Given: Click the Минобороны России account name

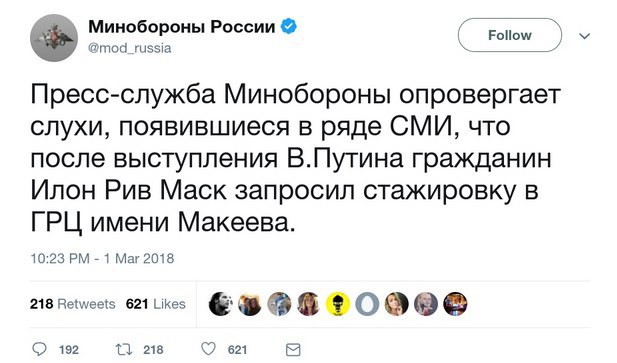Looking at the screenshot, I should pos(182,27).
